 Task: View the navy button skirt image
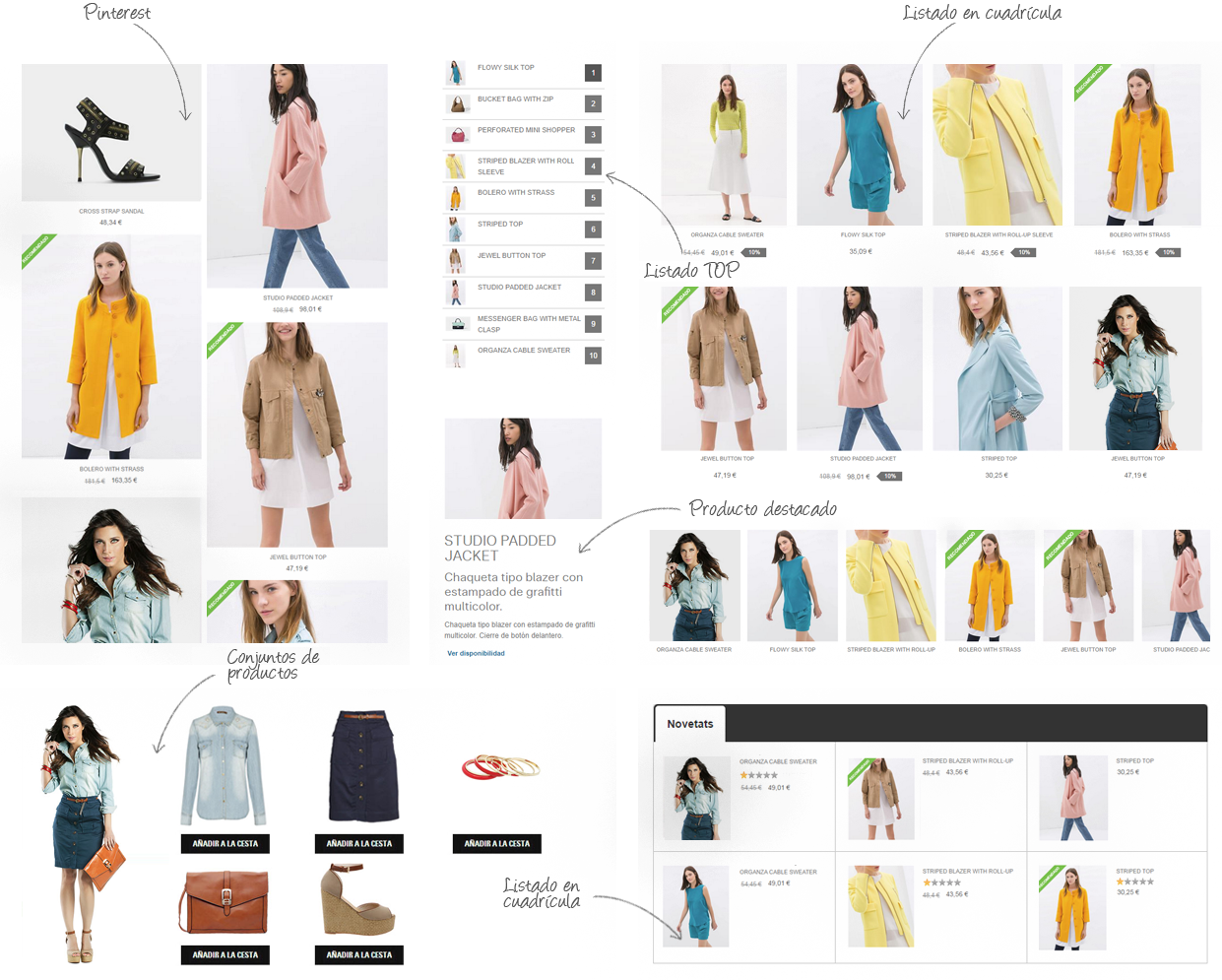pos(363,766)
